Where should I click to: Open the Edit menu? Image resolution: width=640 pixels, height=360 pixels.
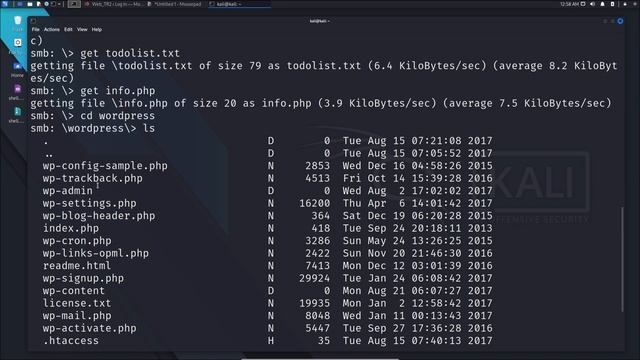point(68,29)
